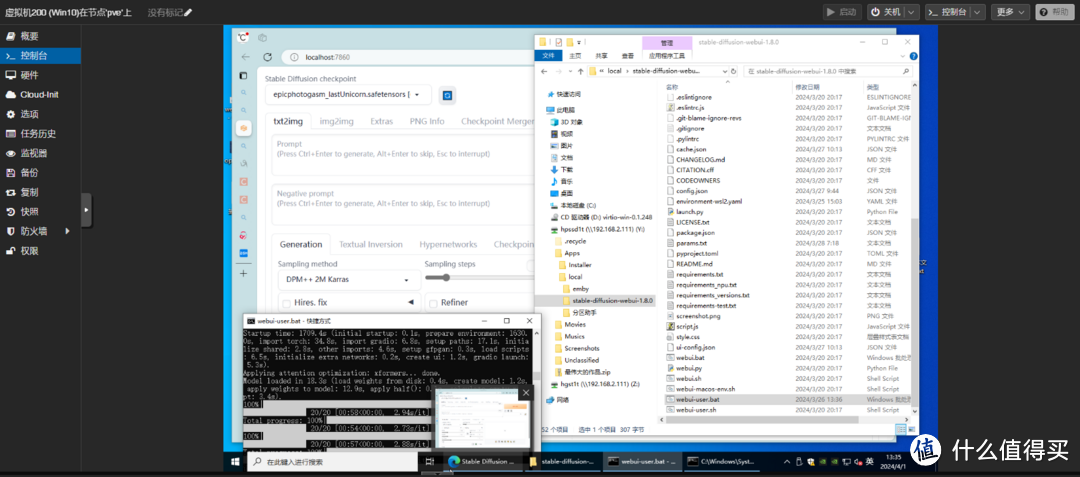Click browser back arrow
Screen dimensions: 1080x477
pyautogui.click(x=245, y=57)
